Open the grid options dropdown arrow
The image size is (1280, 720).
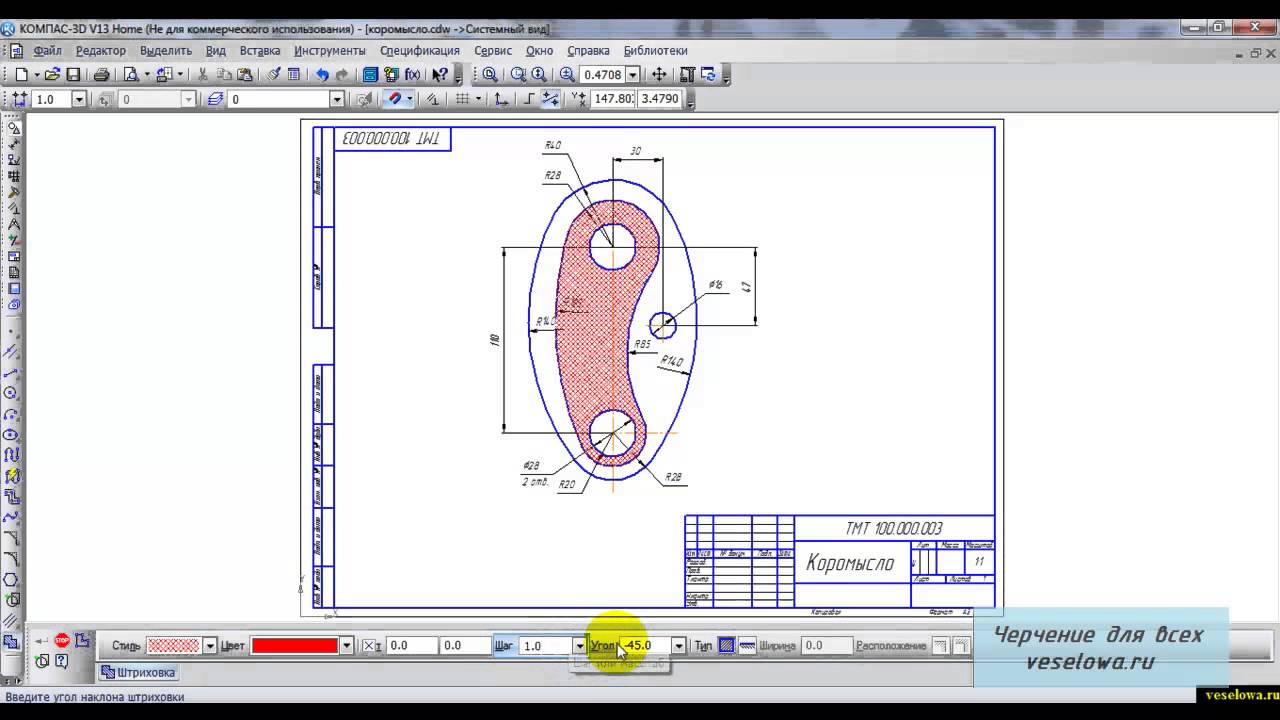[x=478, y=99]
